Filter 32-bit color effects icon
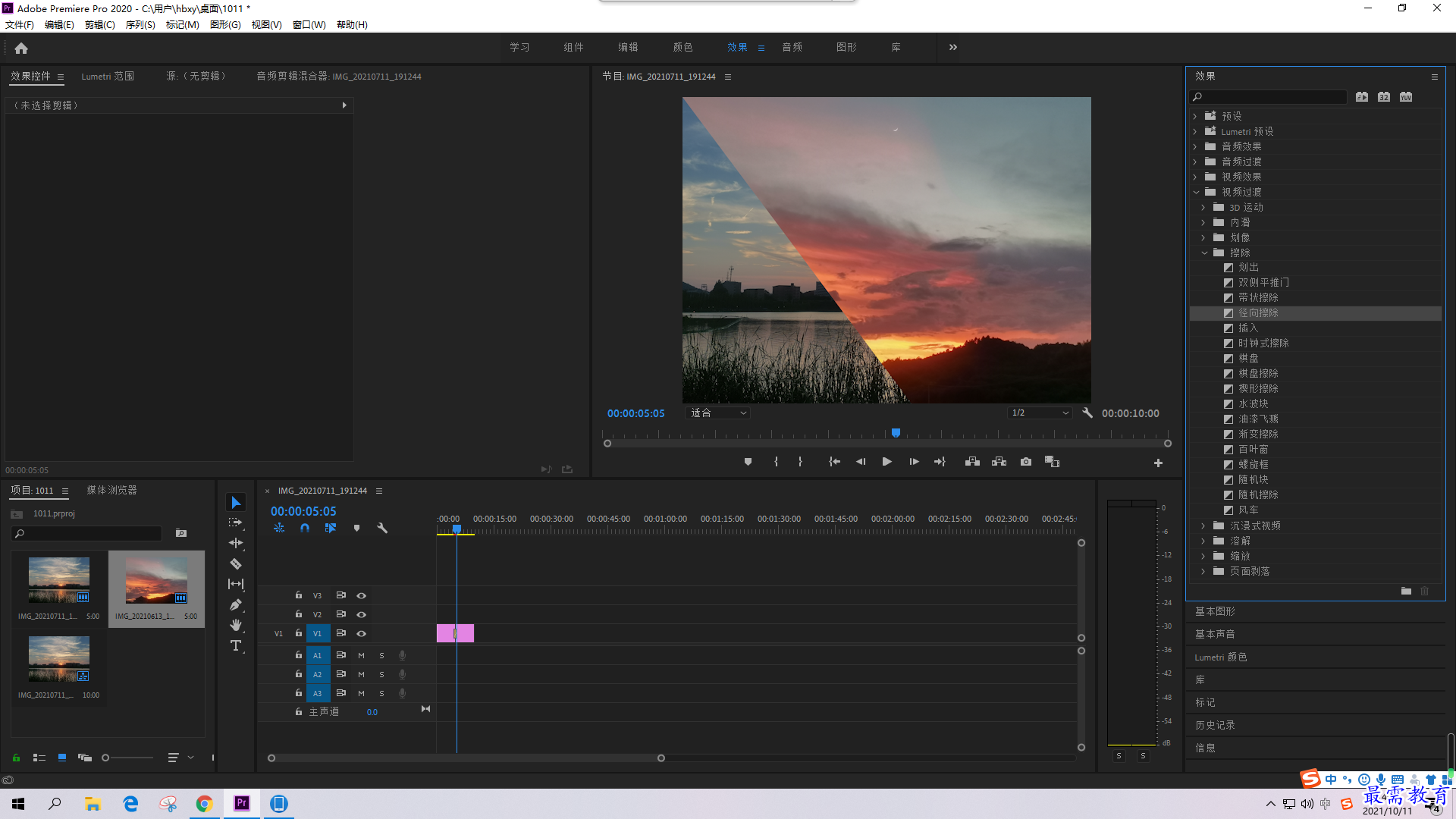 1384,97
